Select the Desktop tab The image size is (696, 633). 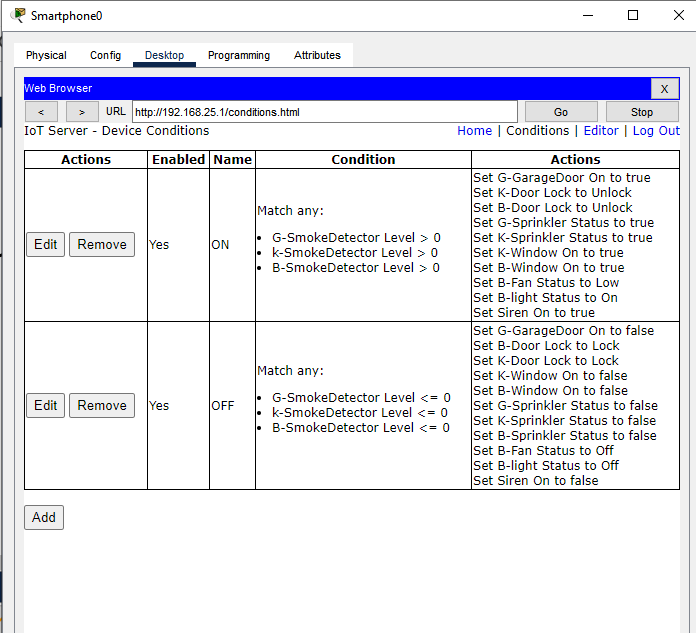coord(164,55)
